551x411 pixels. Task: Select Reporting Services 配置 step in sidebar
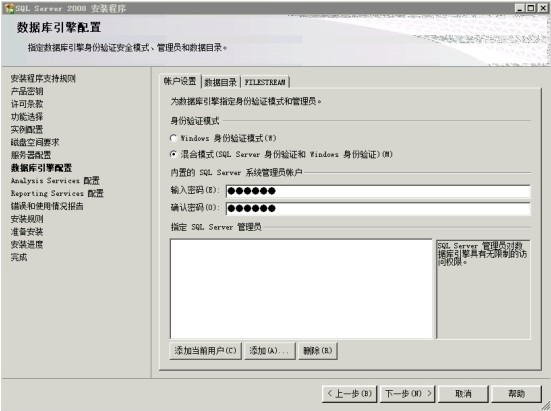[x=57, y=193]
